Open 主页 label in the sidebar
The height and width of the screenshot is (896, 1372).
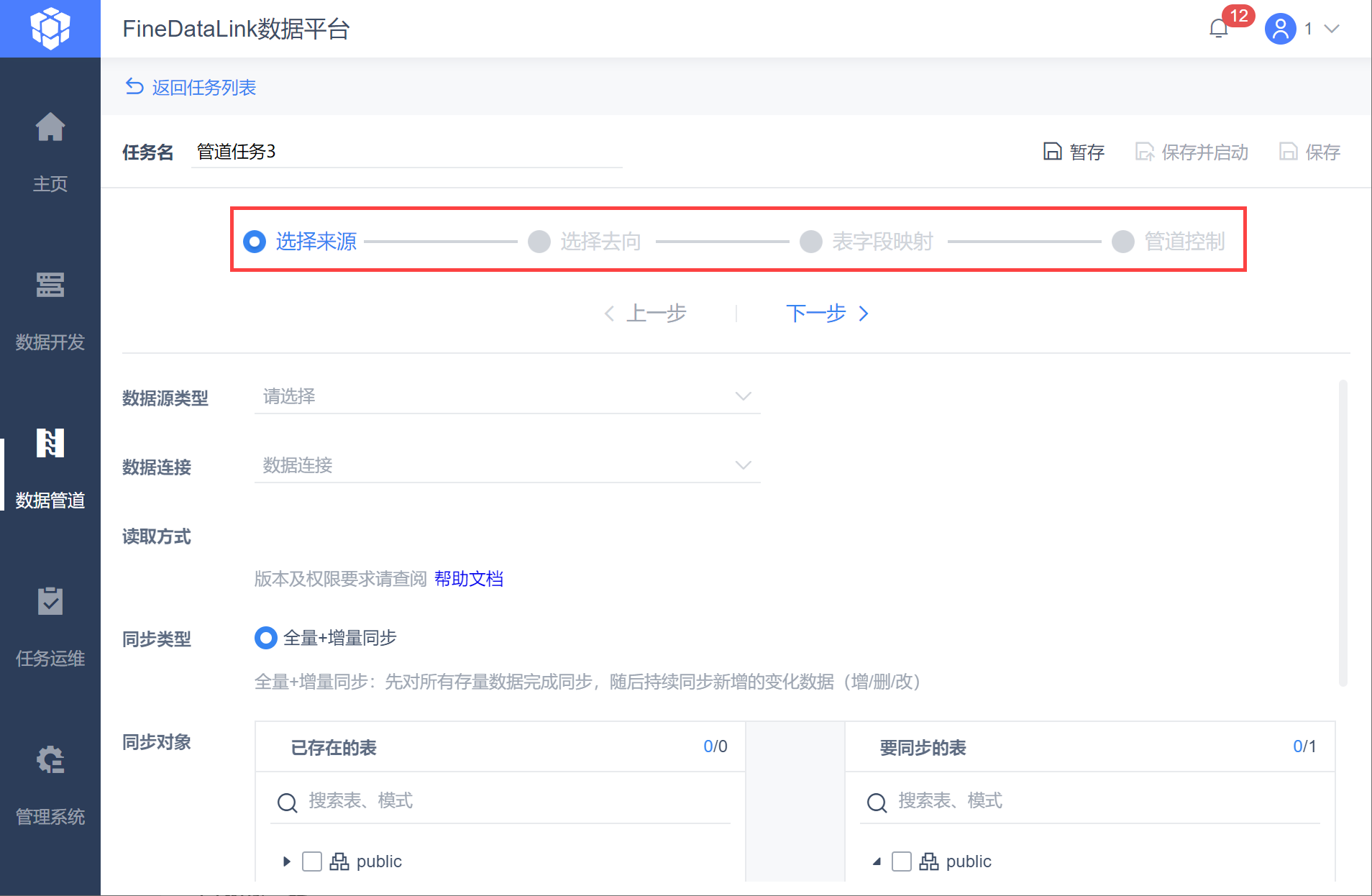coord(50,184)
